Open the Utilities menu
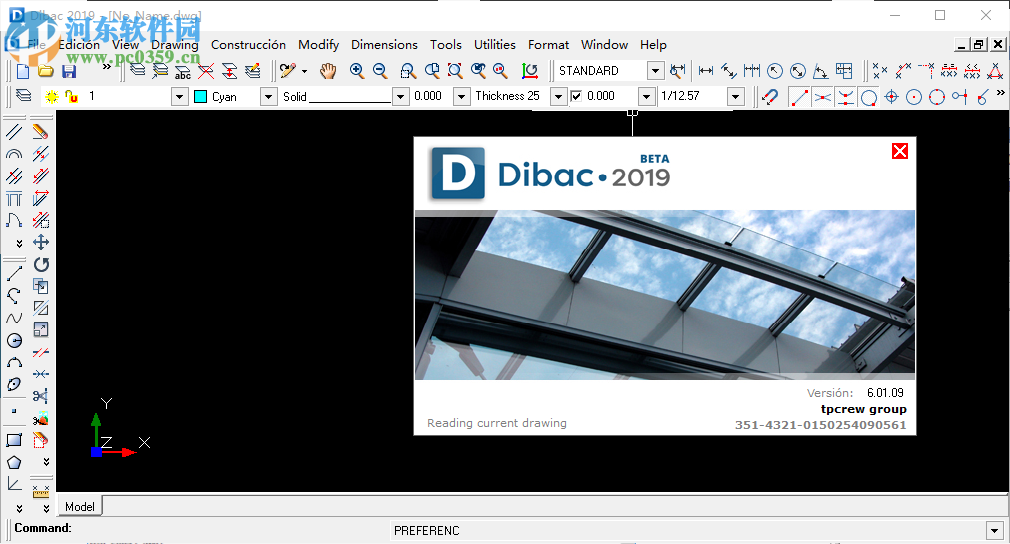 tap(495, 44)
